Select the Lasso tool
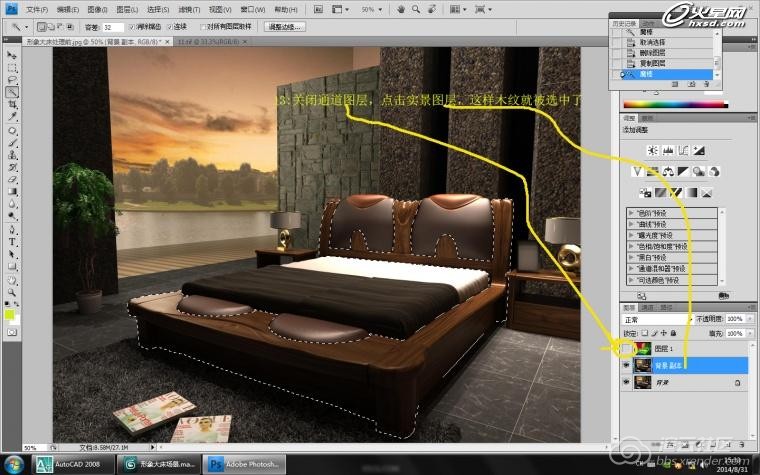Viewport: 760px width, 475px height. [12, 80]
